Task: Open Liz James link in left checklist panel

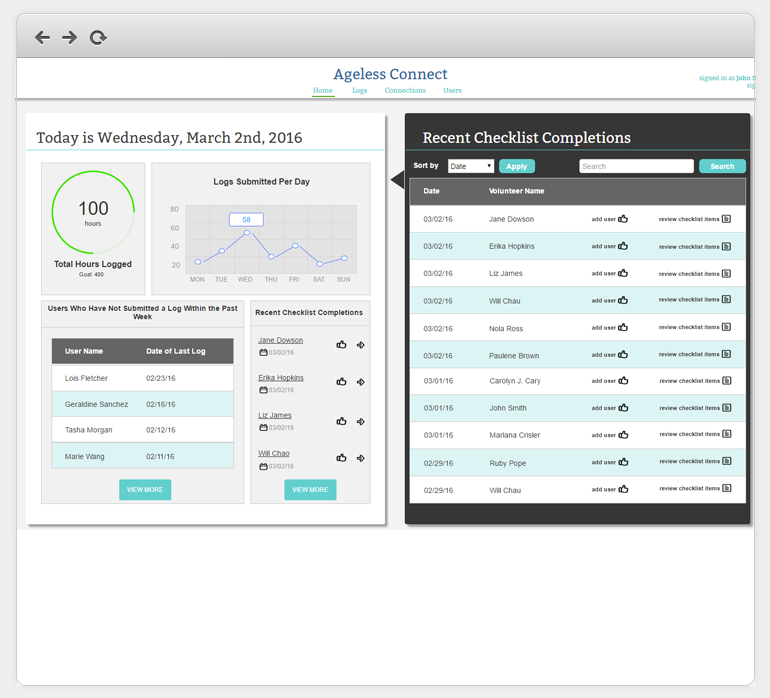Action: [x=275, y=415]
